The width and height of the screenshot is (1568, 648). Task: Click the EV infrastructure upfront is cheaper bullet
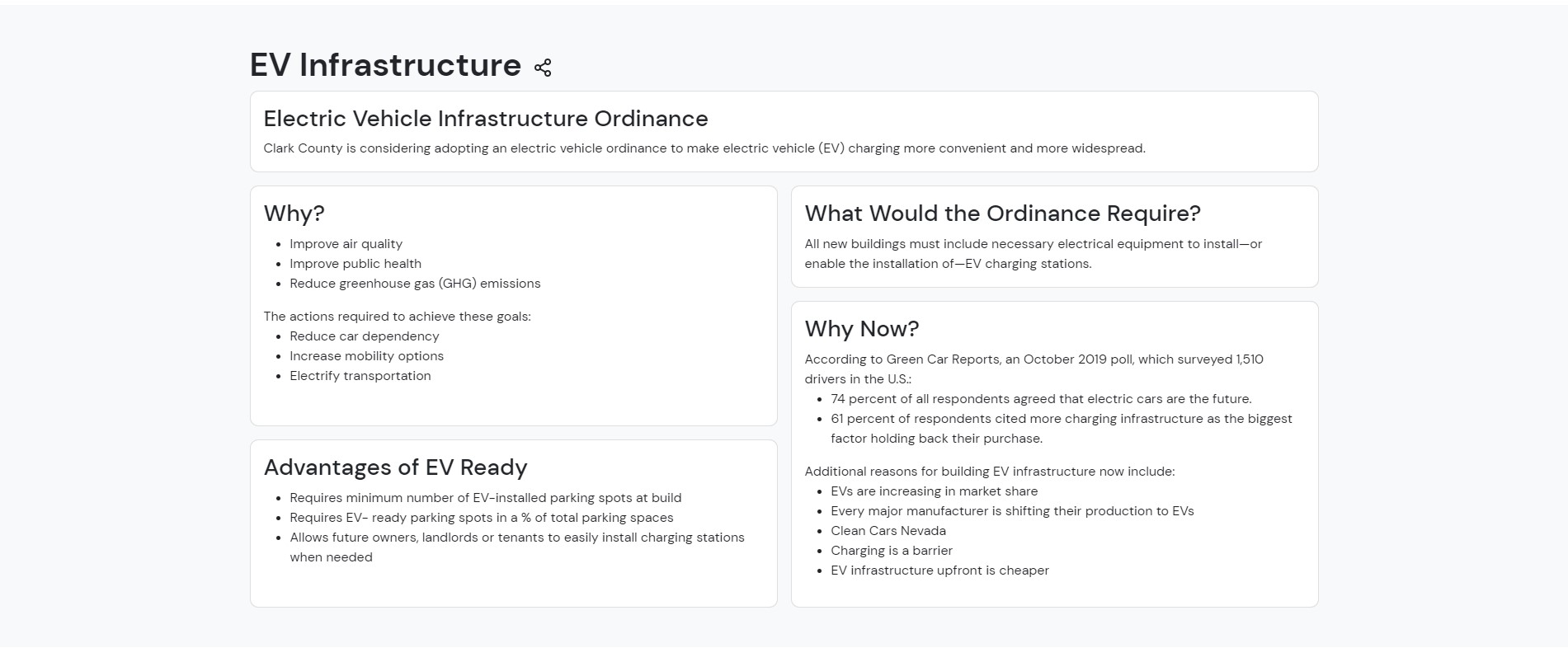(x=939, y=571)
